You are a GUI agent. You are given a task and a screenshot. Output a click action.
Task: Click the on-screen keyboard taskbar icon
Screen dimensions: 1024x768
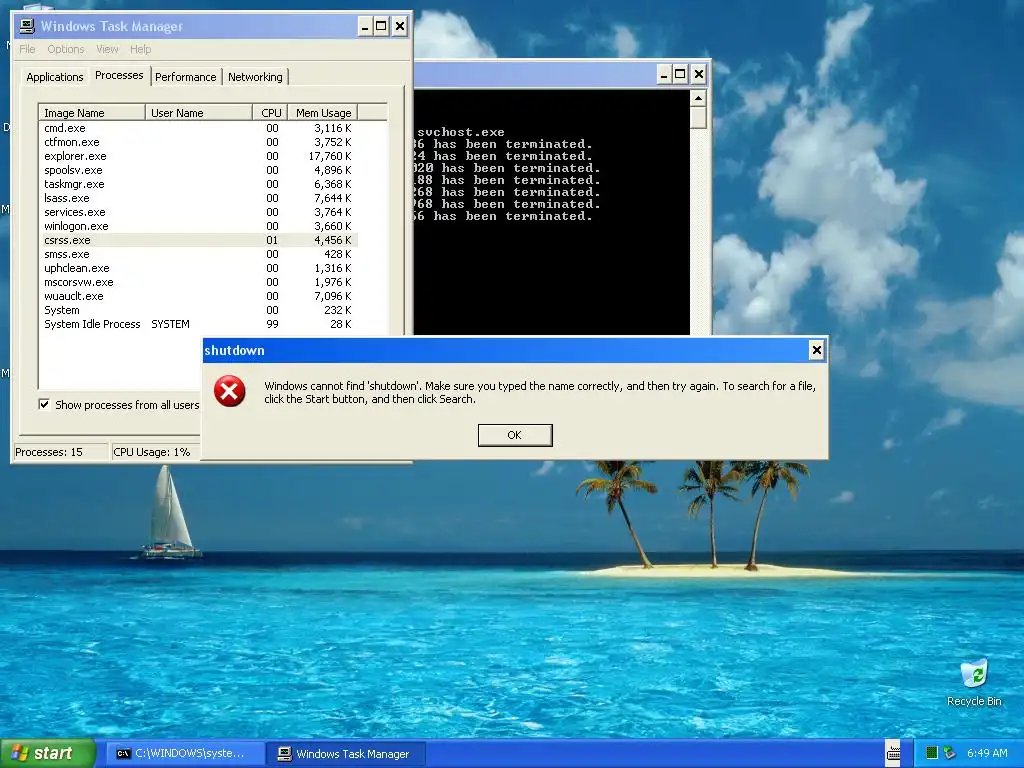pyautogui.click(x=893, y=754)
